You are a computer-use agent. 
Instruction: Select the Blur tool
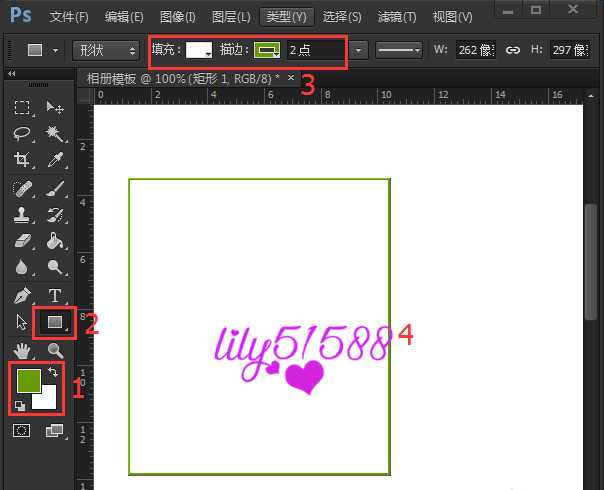click(22, 267)
